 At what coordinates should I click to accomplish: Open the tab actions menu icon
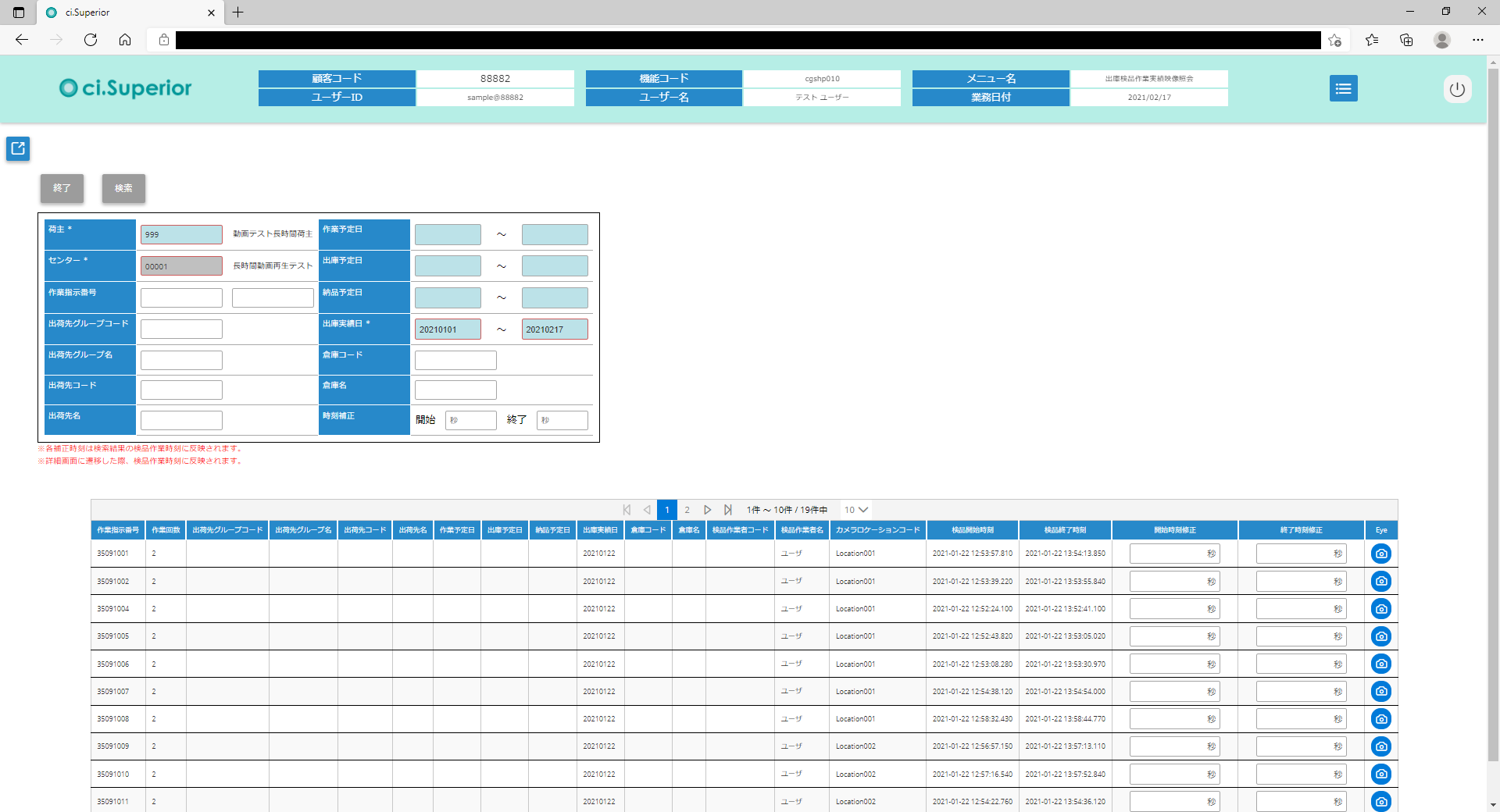[19, 12]
